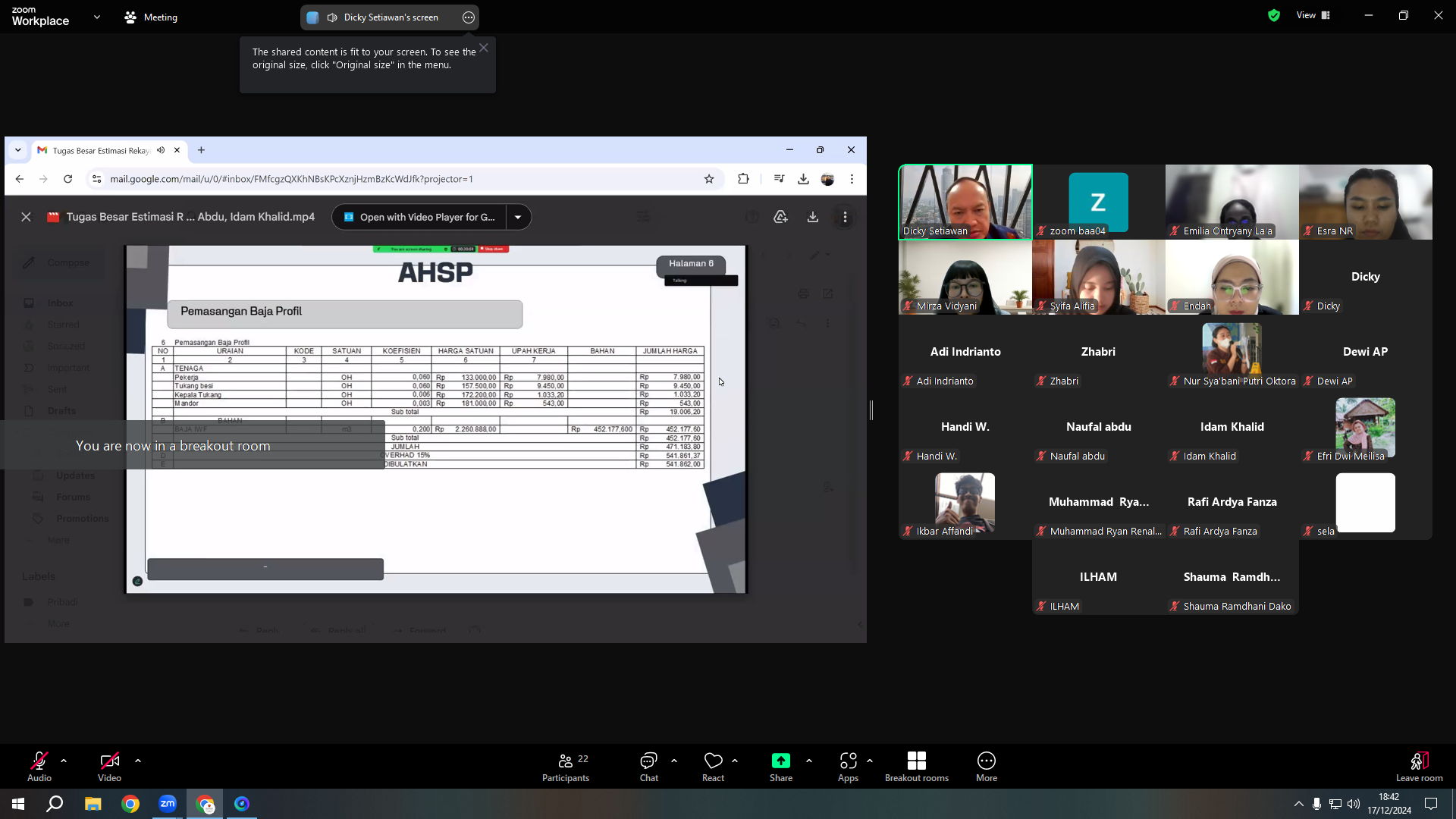Open Chrome three-dot menu
Image resolution: width=1456 pixels, height=819 pixels.
pos(852,179)
